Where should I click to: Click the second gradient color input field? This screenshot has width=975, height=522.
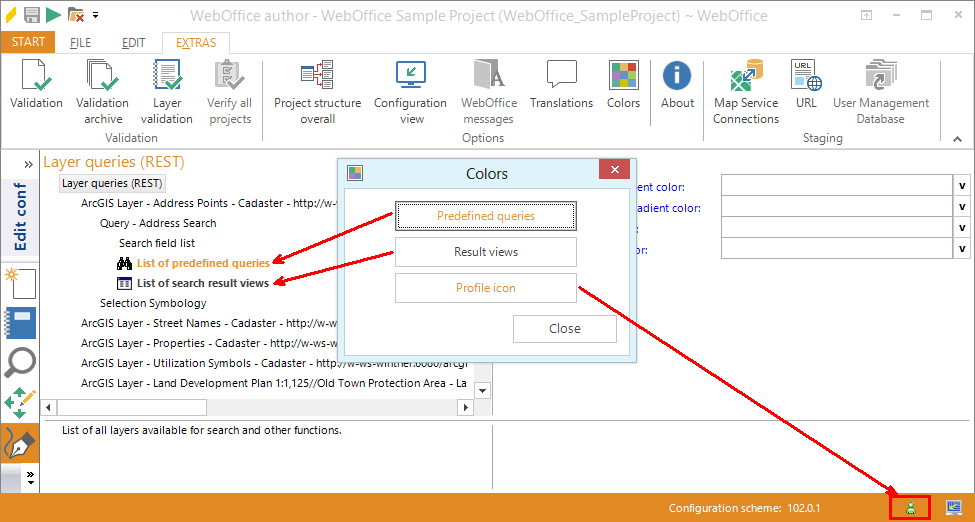(x=837, y=207)
